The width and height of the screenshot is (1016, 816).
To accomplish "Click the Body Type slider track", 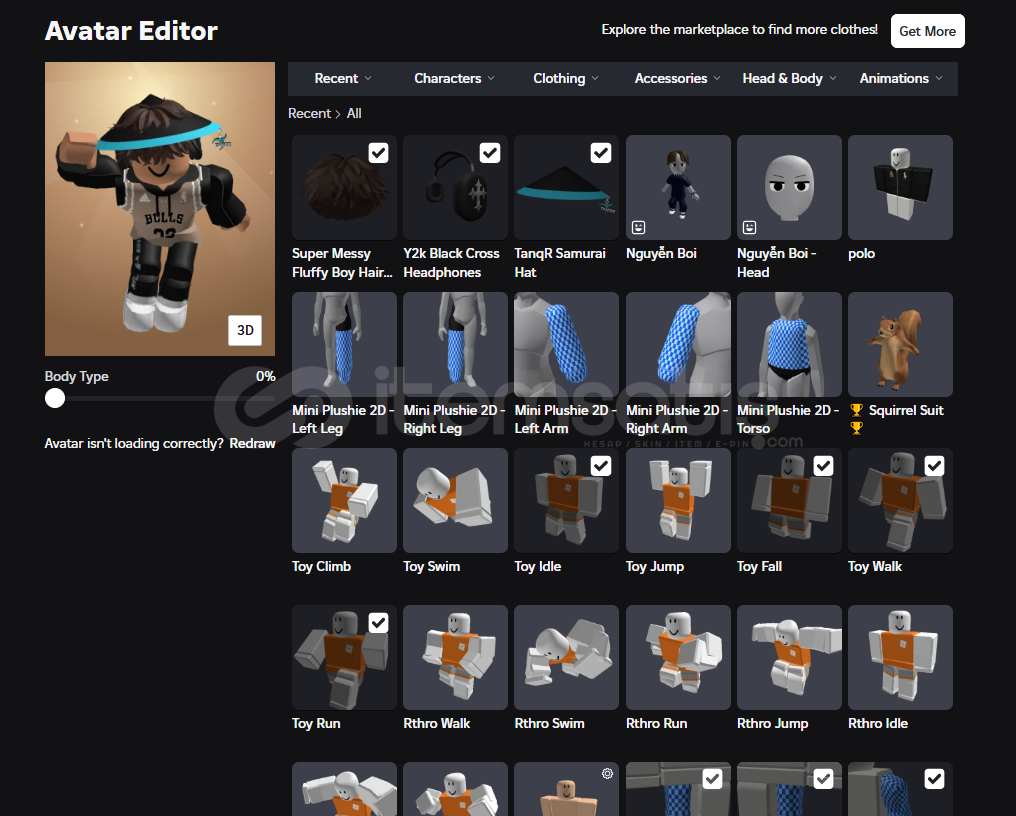I will (x=160, y=398).
